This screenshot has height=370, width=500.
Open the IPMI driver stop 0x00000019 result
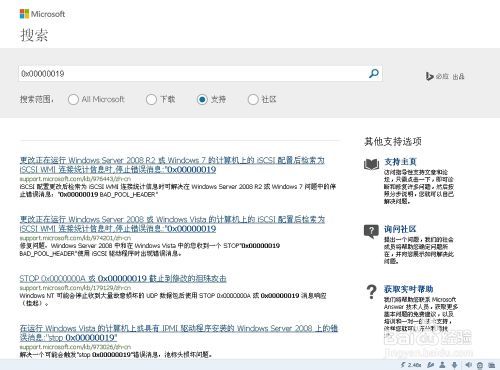point(179,333)
